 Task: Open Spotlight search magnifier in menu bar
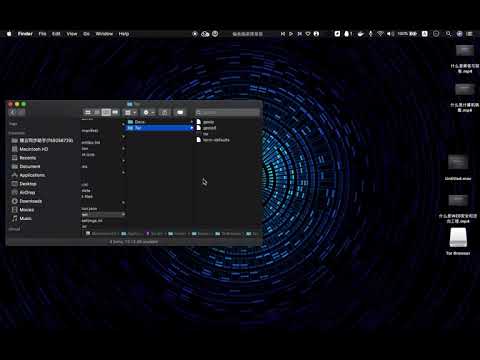click(448, 34)
